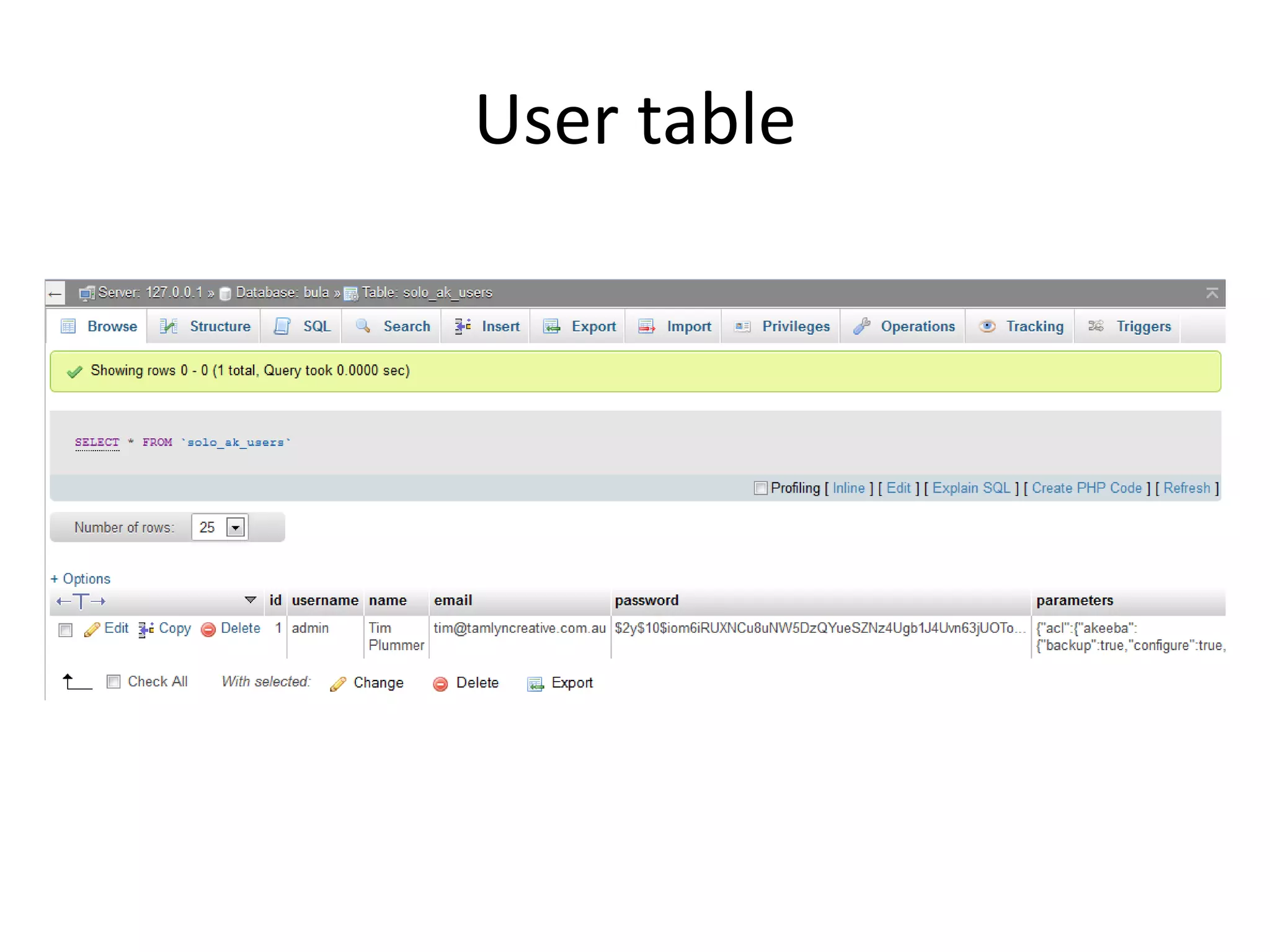Open the Import tab
Image resolution: width=1270 pixels, height=952 pixels.
point(674,326)
